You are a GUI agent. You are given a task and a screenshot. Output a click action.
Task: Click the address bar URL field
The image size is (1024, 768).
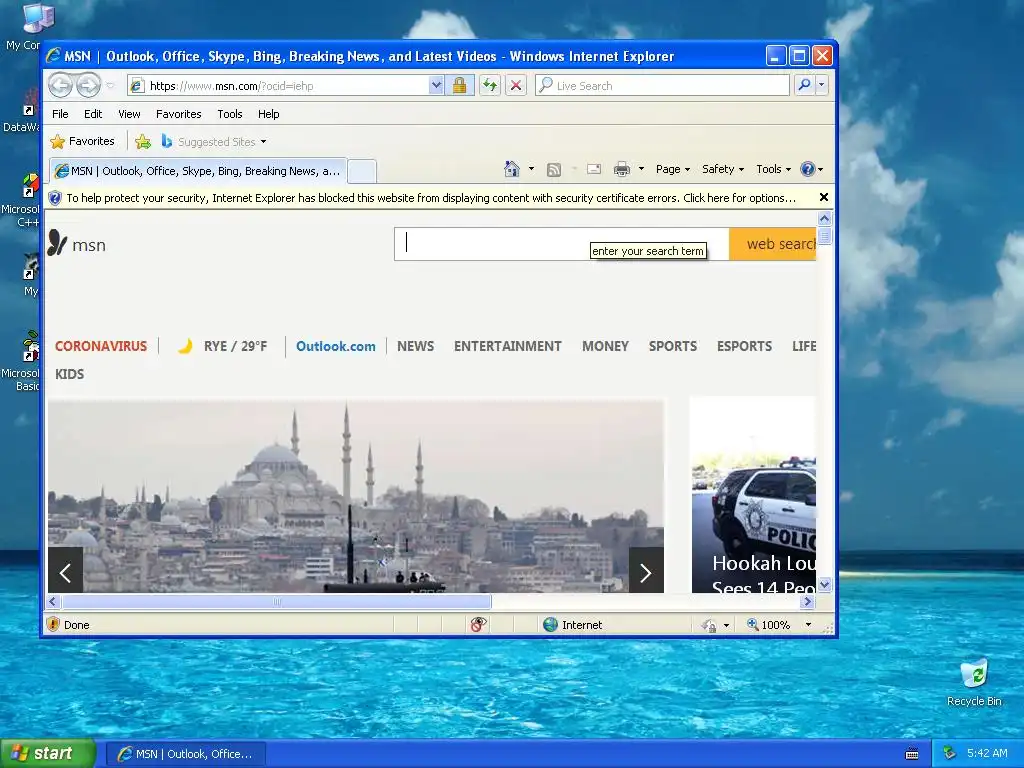(280, 86)
